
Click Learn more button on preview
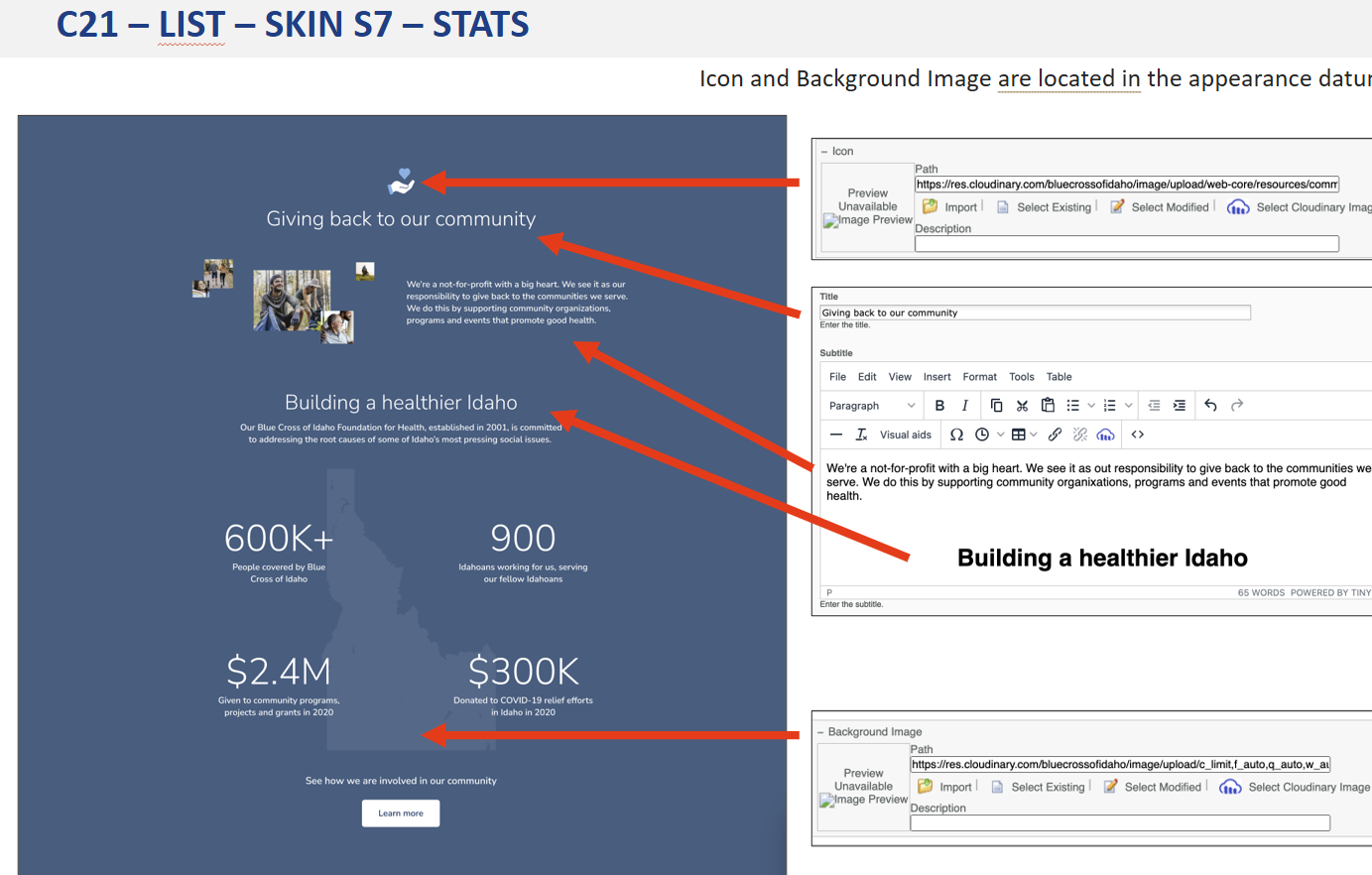(401, 813)
